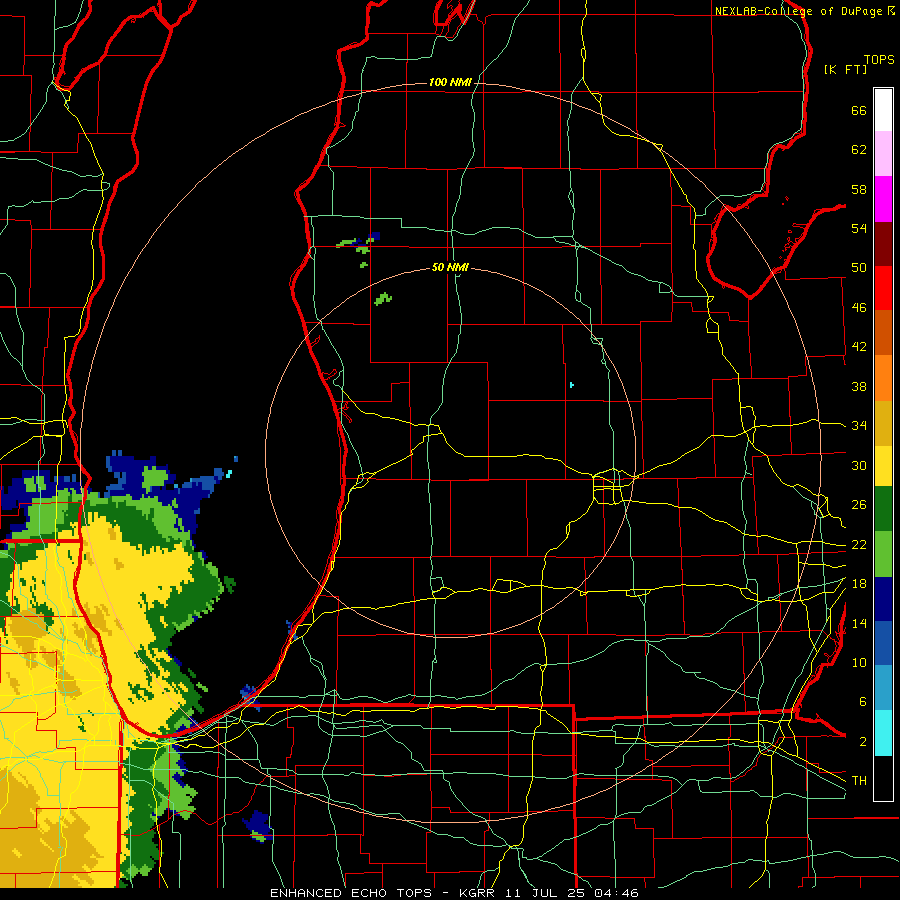Select the pale pink 62 kft legend swatch
Viewport: 900px width, 900px height.
pyautogui.click(x=883, y=154)
